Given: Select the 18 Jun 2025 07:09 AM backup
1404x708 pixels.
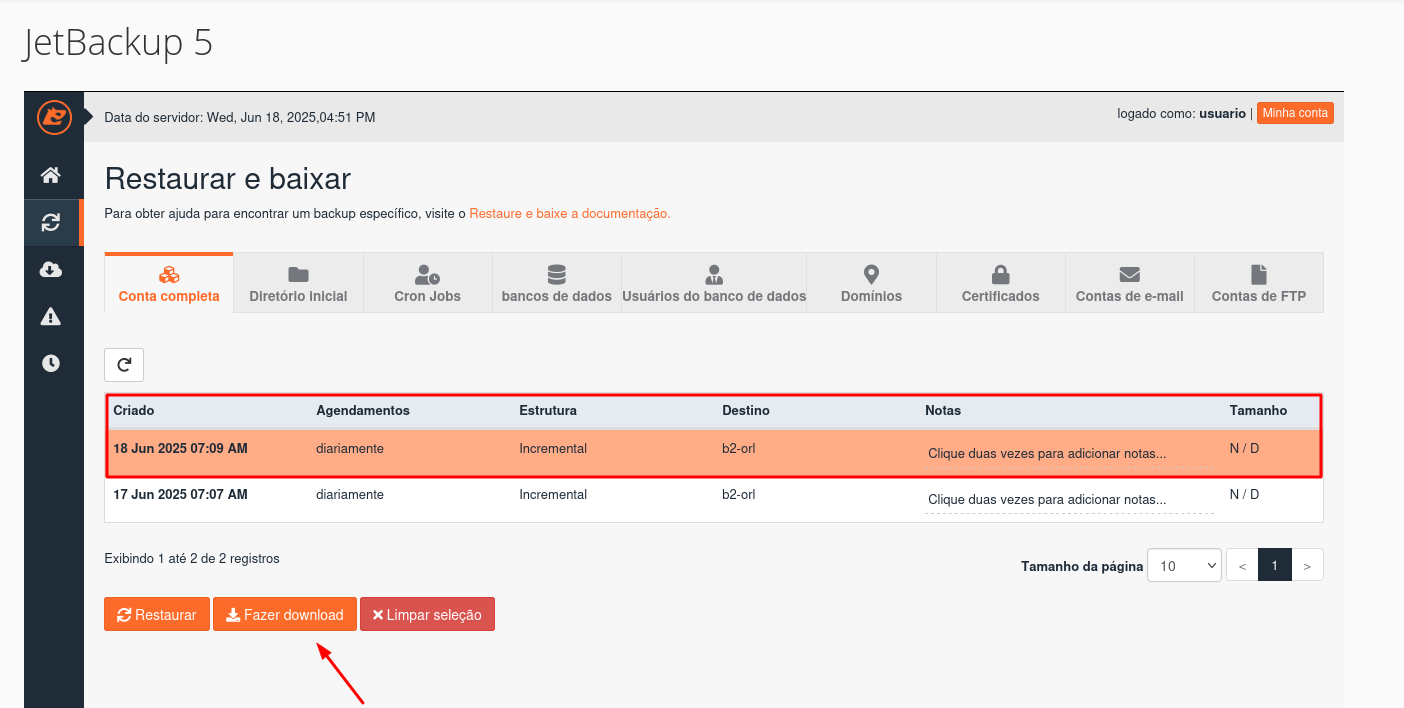Looking at the screenshot, I should [714, 452].
